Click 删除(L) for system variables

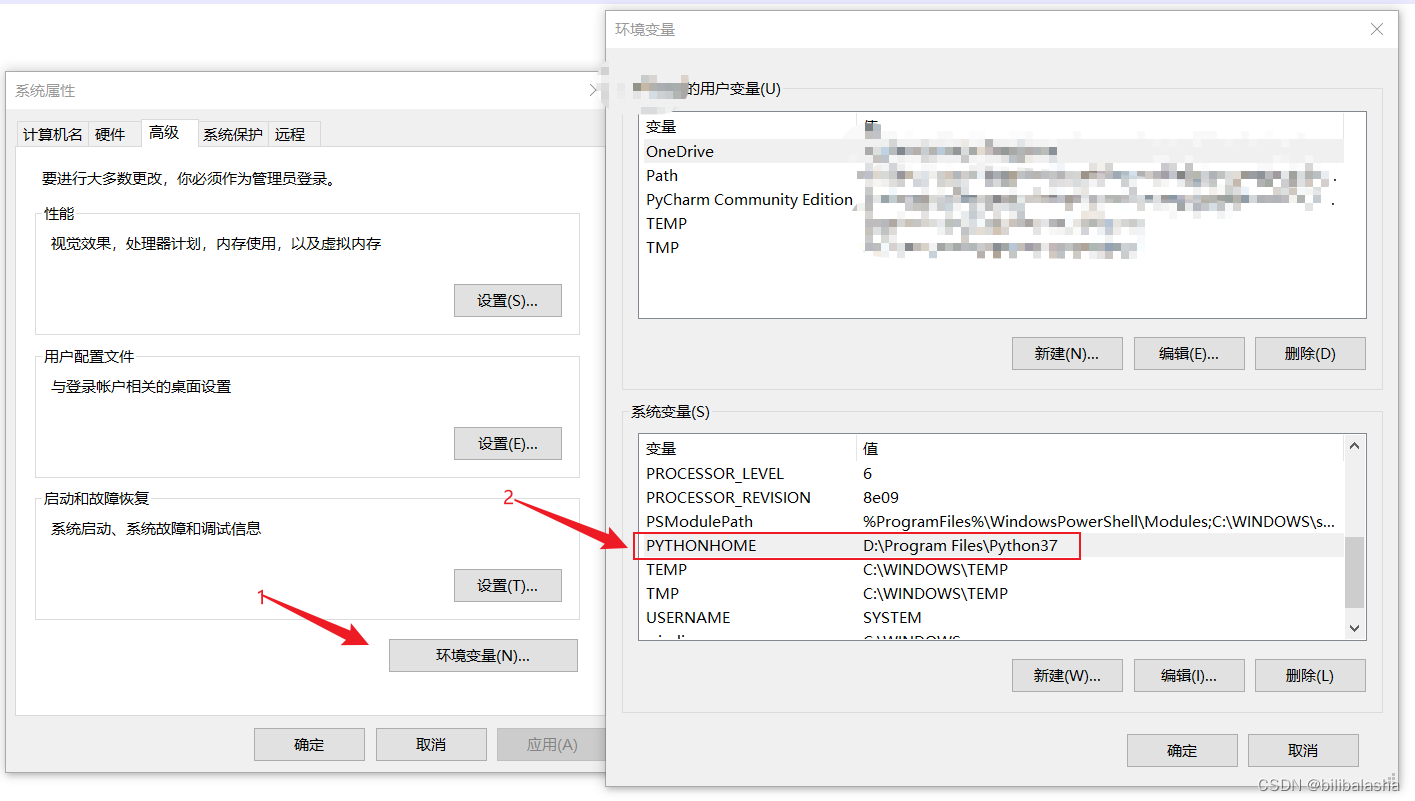pyautogui.click(x=1310, y=675)
